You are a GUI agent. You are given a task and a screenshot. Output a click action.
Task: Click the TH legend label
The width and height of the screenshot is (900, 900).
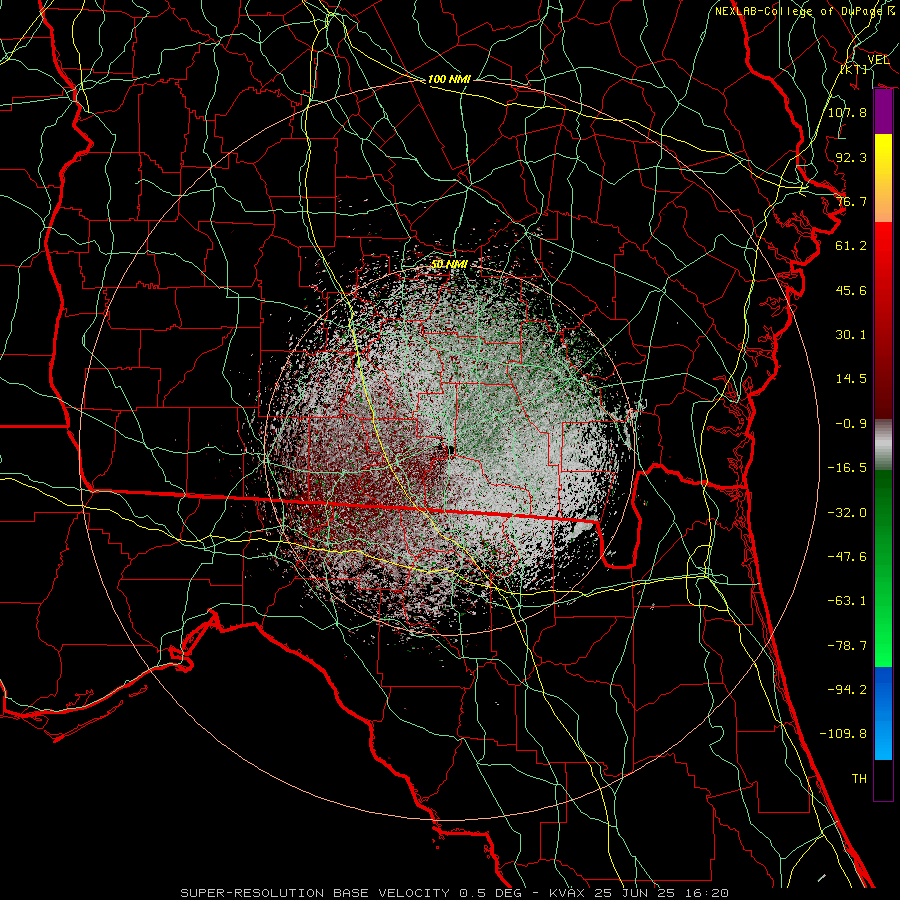click(859, 779)
